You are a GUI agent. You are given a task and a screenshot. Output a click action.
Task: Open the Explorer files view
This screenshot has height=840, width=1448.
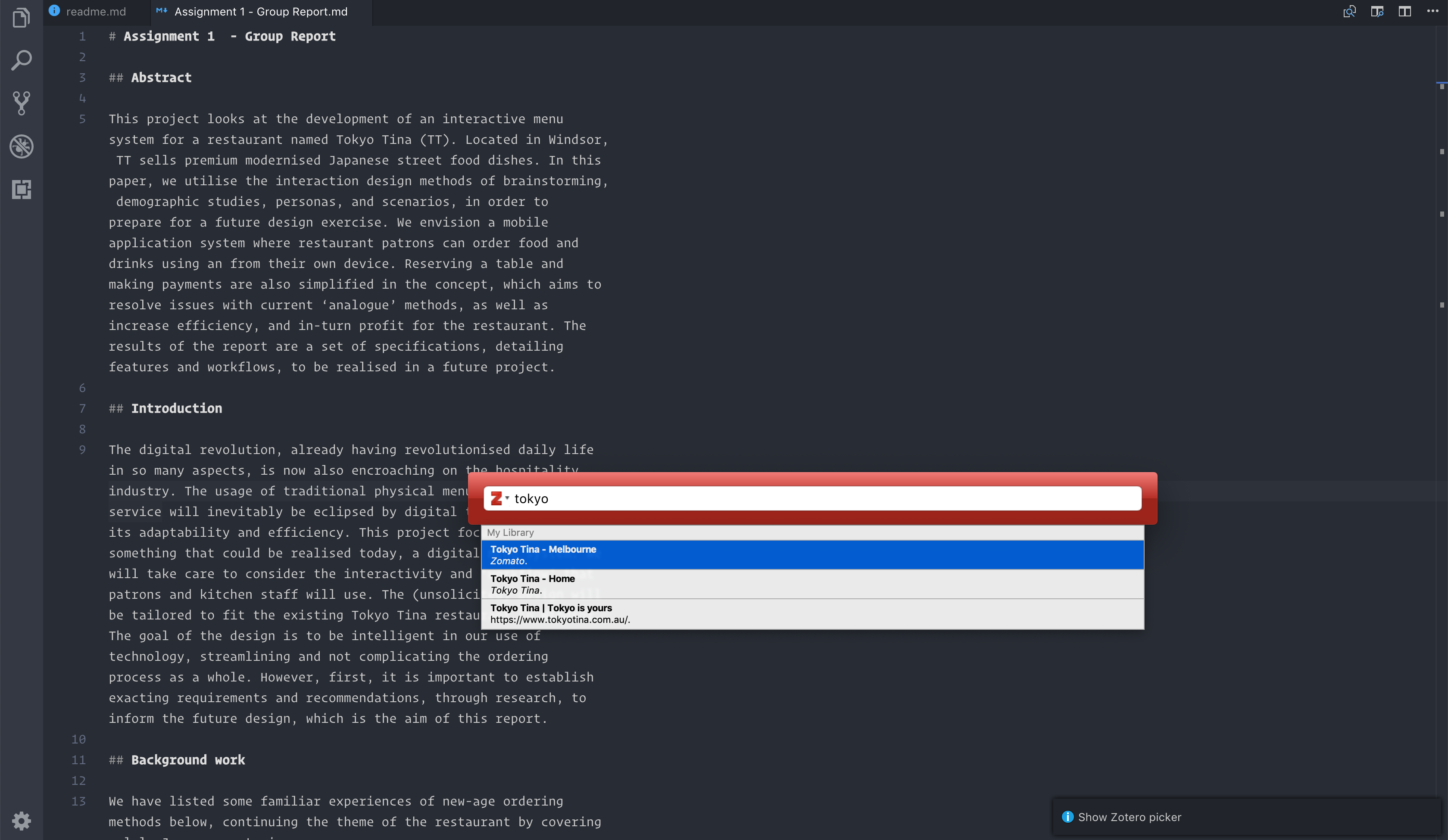21,18
